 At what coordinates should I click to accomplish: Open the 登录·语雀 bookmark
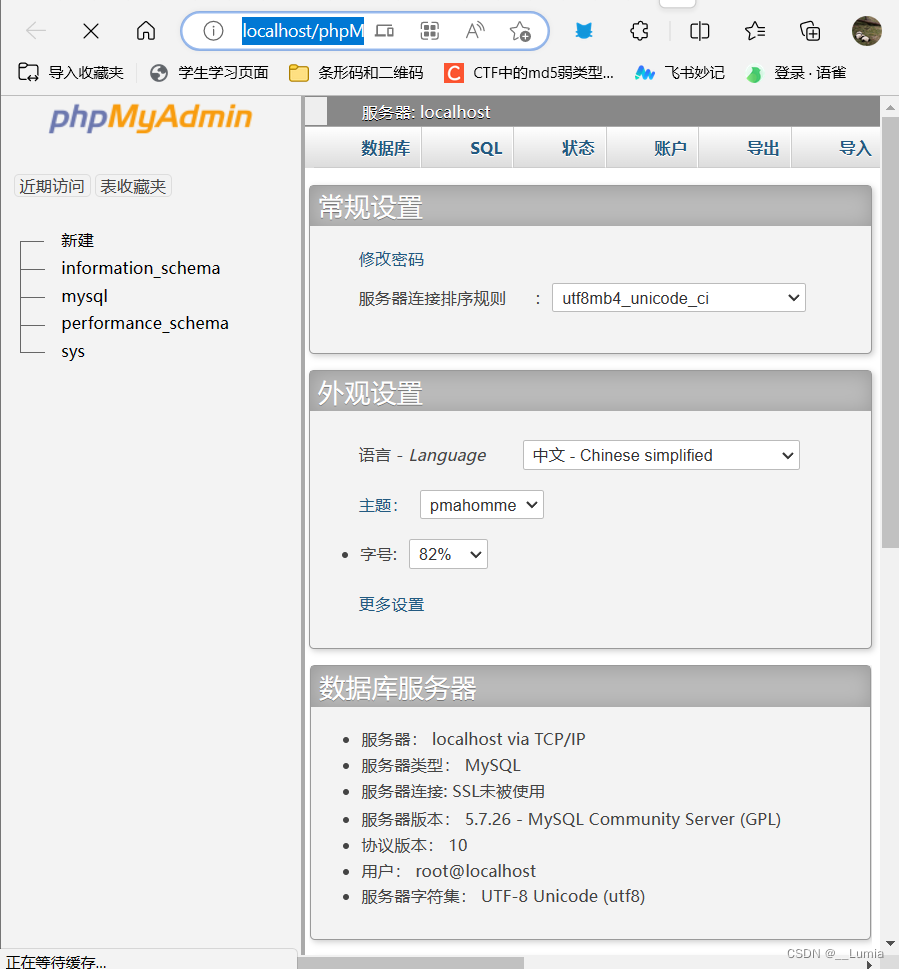pos(796,73)
